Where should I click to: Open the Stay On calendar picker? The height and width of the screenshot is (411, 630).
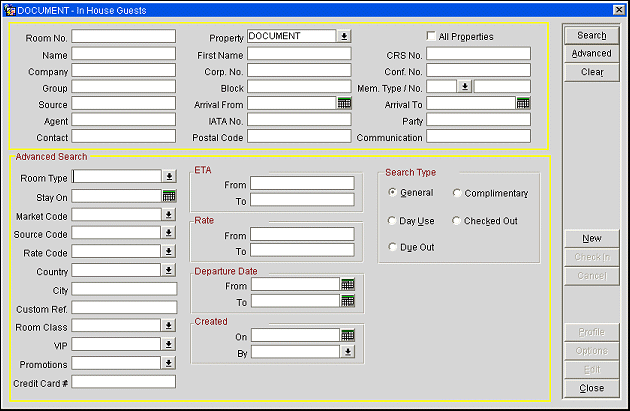[x=169, y=196]
